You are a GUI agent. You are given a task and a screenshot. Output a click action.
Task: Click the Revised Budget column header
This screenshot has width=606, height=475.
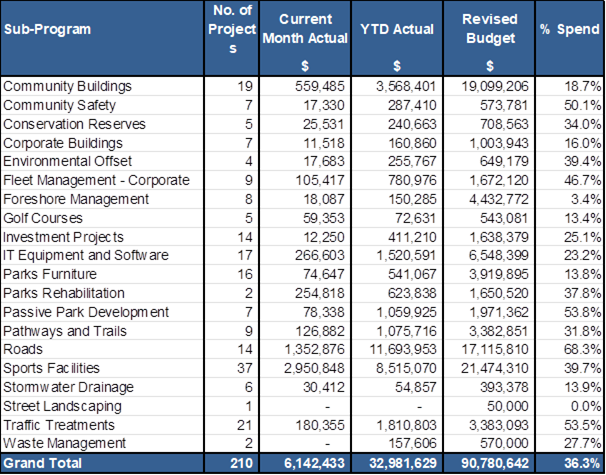[489, 30]
